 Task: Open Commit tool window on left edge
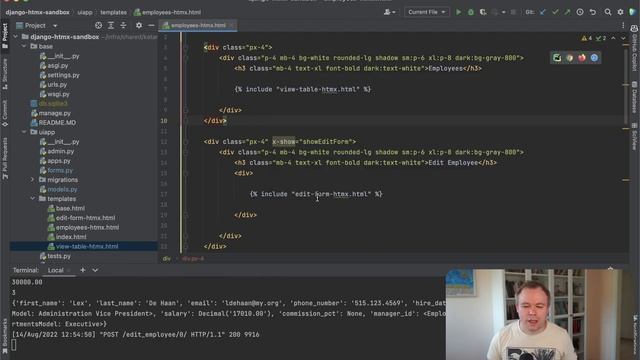point(5,113)
